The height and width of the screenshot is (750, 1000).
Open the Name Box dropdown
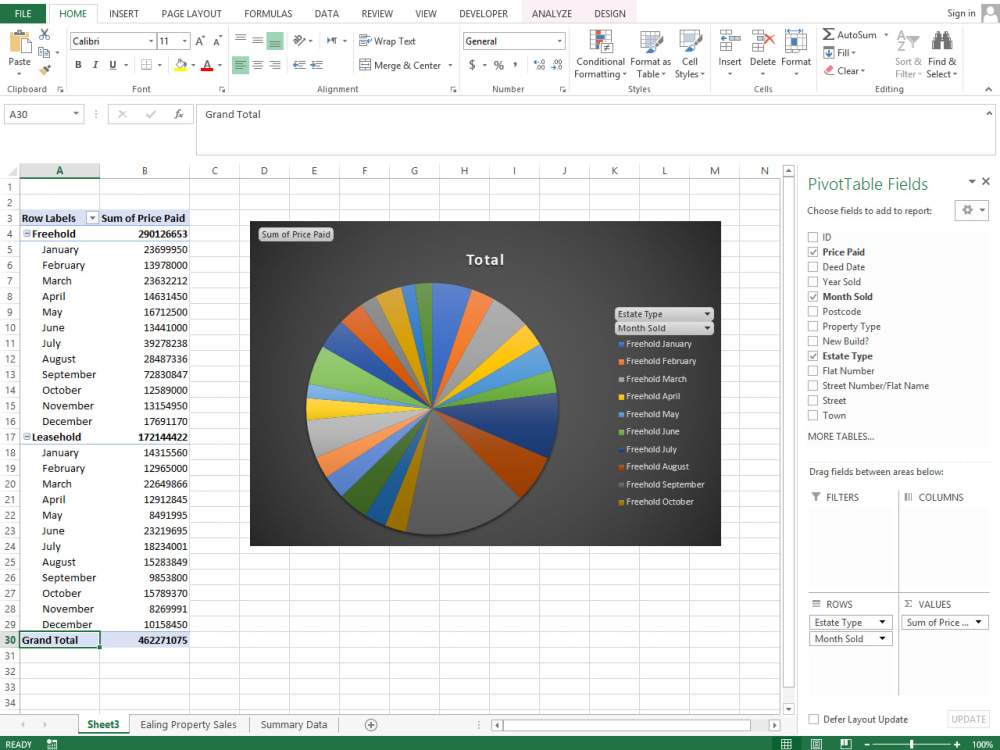tap(76, 114)
